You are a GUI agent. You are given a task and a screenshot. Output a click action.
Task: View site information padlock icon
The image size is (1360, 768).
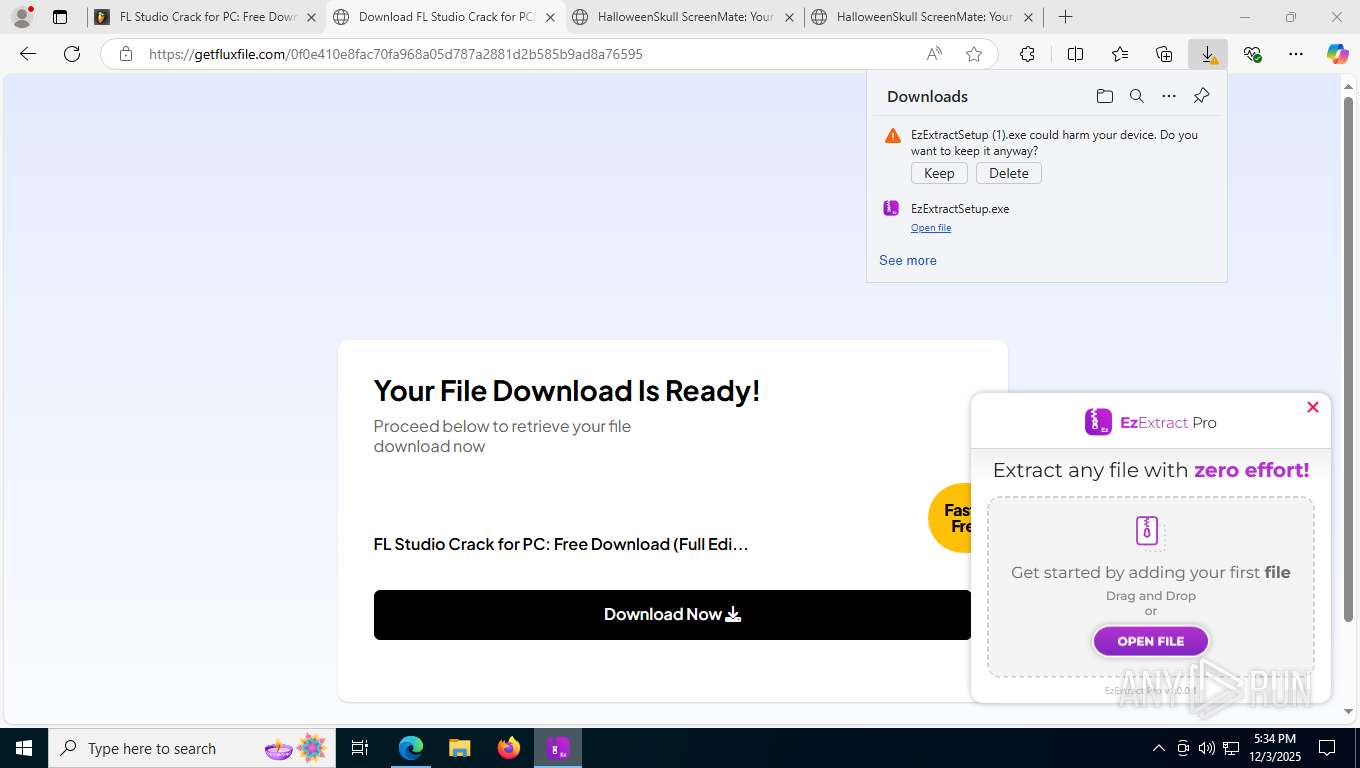(126, 54)
